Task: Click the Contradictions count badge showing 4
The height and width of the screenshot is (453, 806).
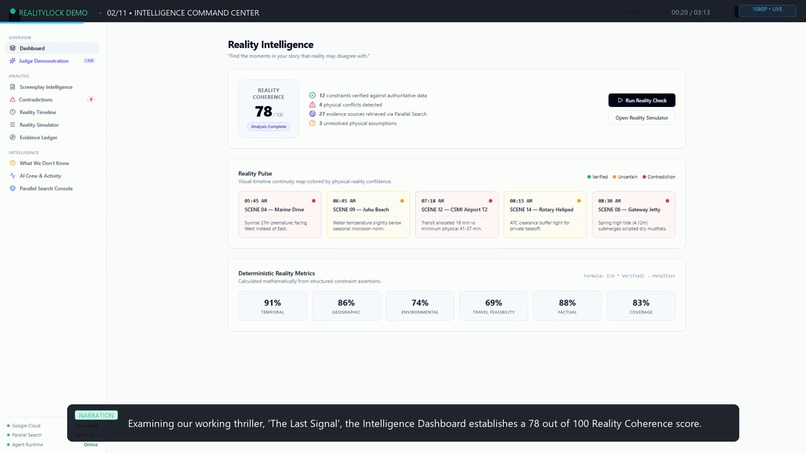Action: [x=91, y=99]
